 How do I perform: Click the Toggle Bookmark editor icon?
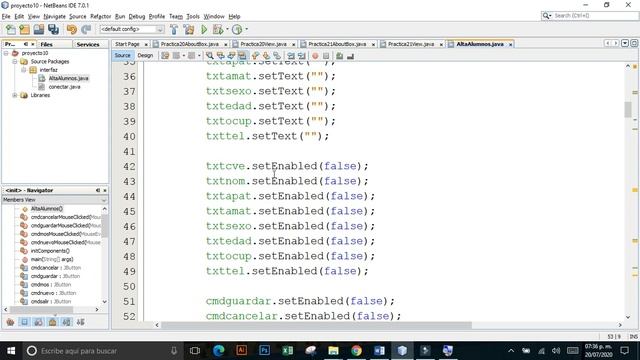277,56
